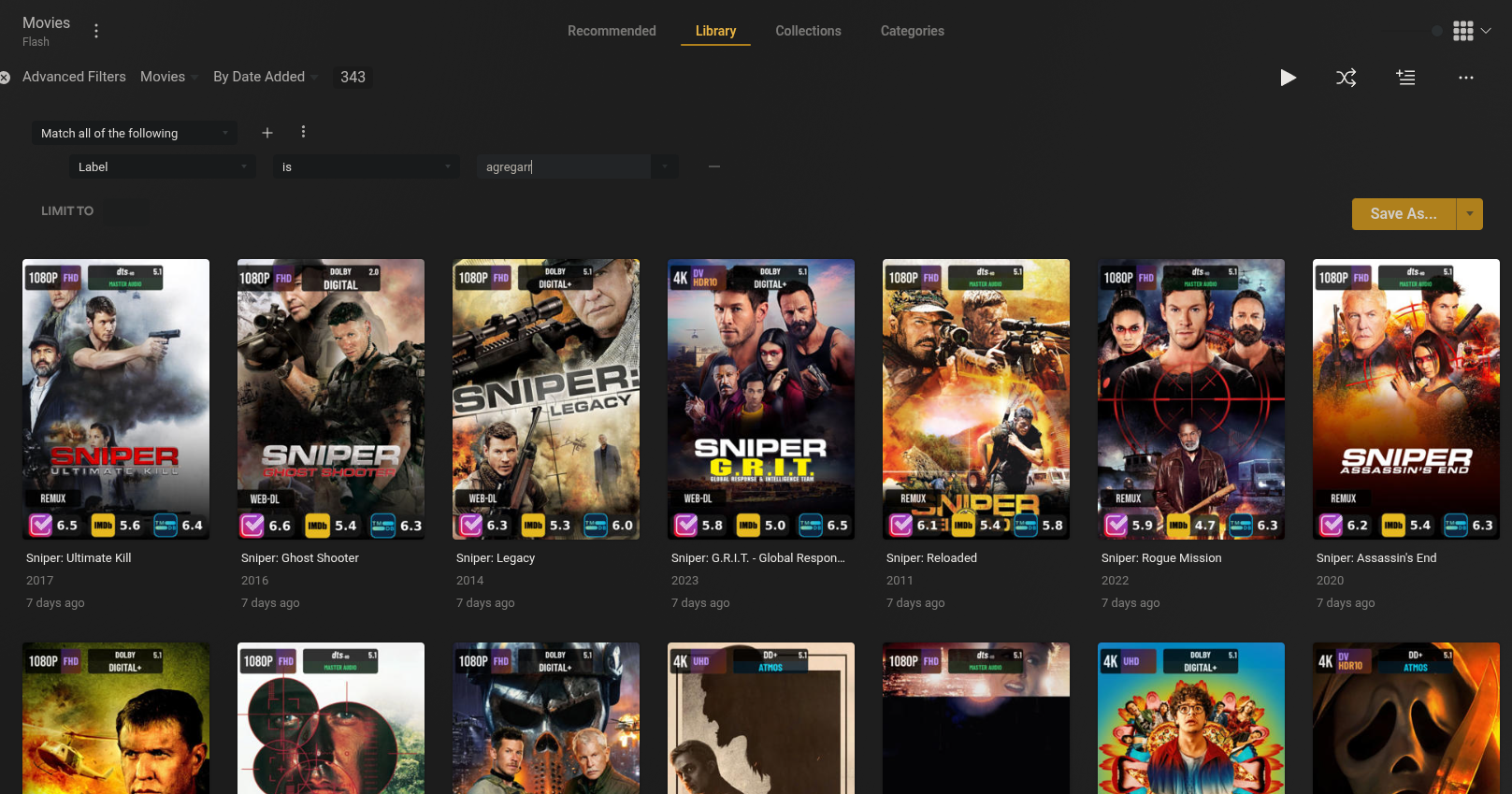This screenshot has height=794, width=1512.
Task: Click the title text 'Sniper: Ghost Shooter'
Action: 300,558
